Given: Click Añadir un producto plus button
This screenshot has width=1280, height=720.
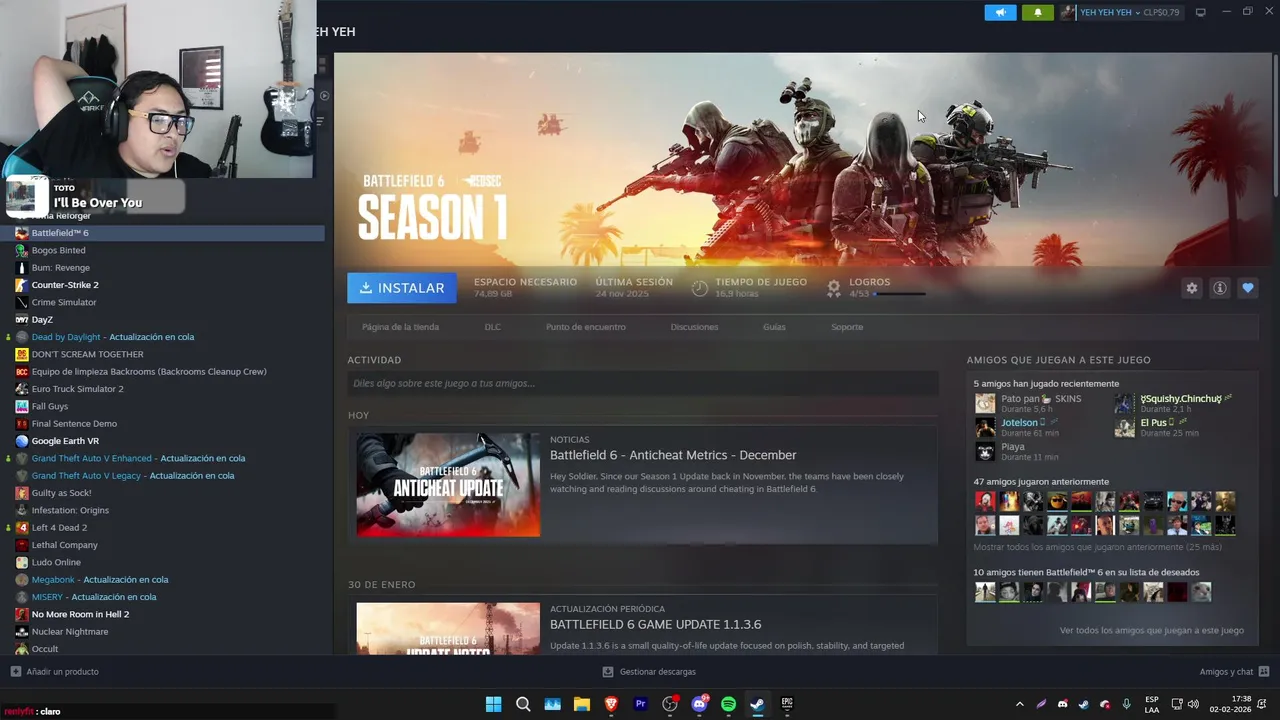Looking at the screenshot, I should [x=15, y=672].
